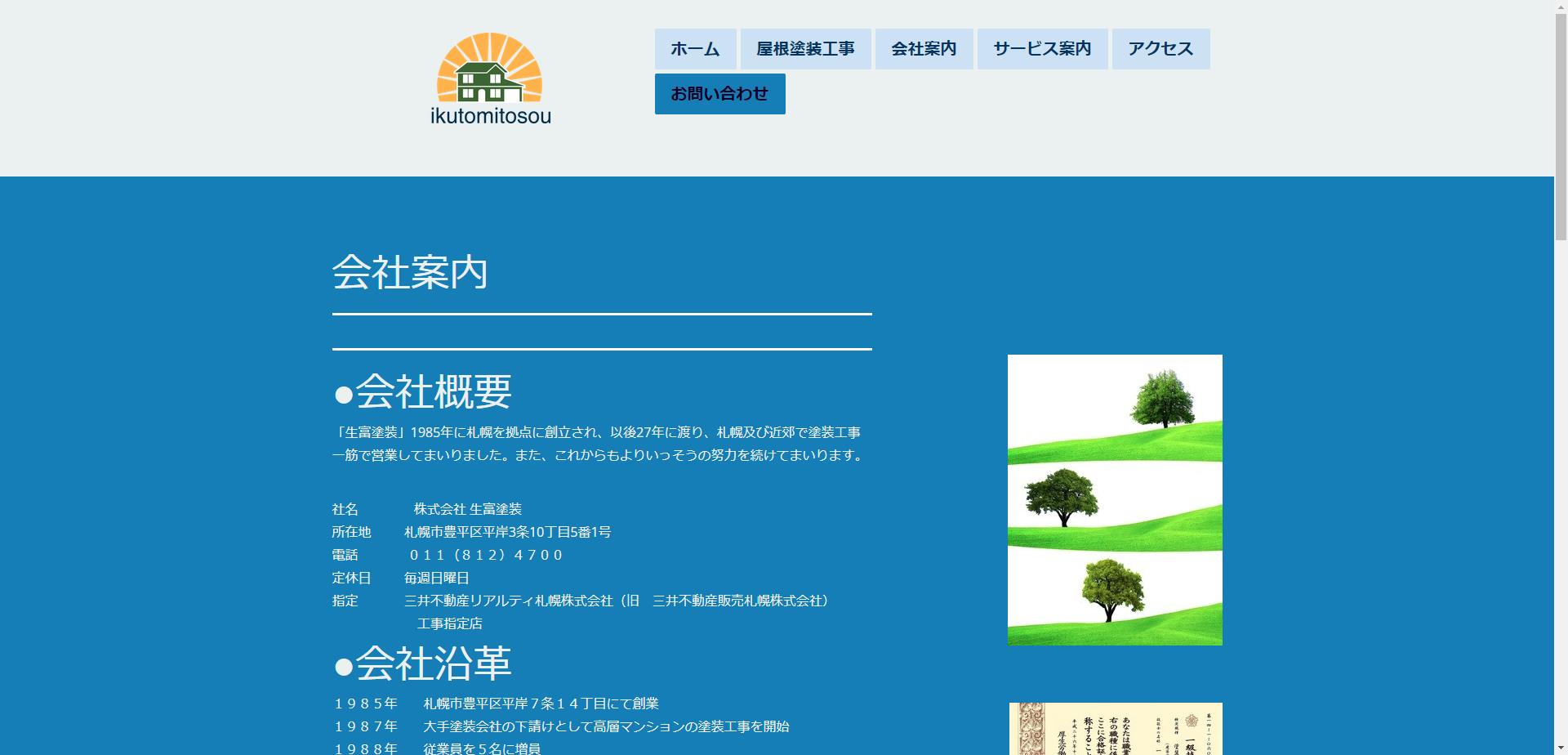Image resolution: width=1568 pixels, height=755 pixels.
Task: Open the サービス案内 navigation tab
Action: click(x=1040, y=49)
